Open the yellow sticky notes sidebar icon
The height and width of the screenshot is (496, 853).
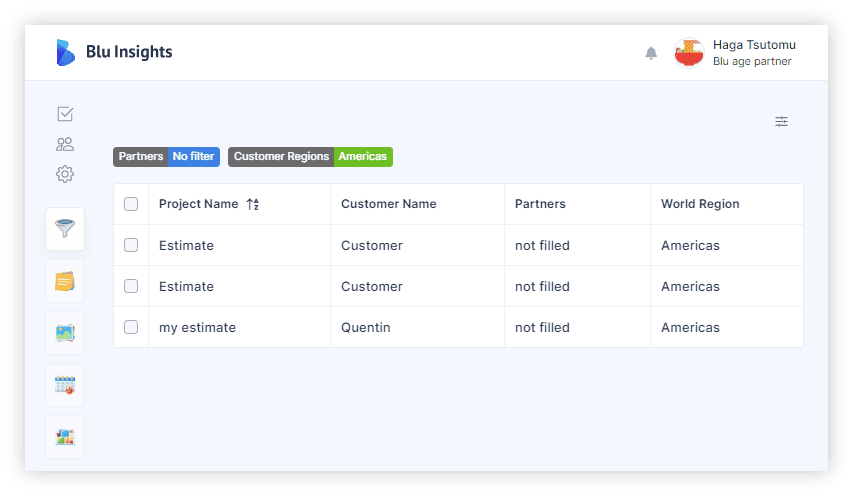[x=65, y=281]
